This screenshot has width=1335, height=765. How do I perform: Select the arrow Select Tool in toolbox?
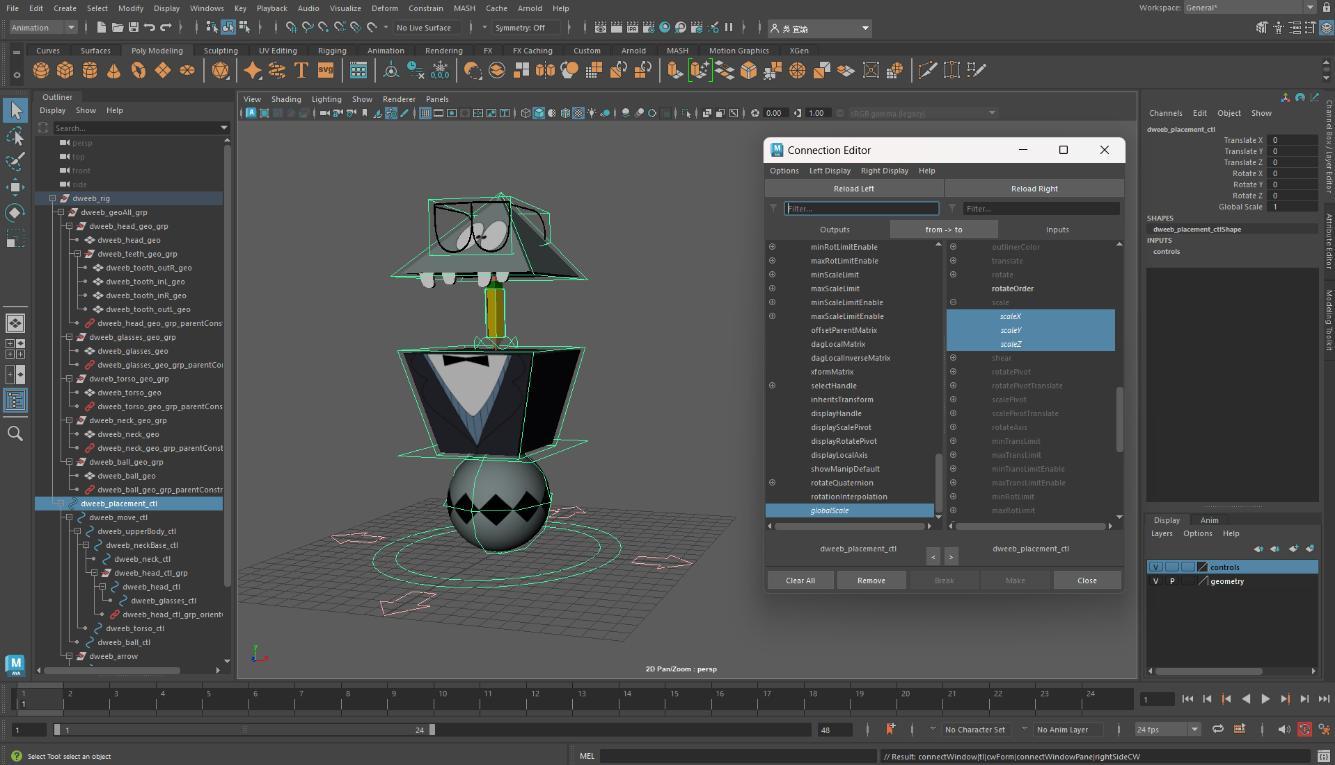click(15, 110)
